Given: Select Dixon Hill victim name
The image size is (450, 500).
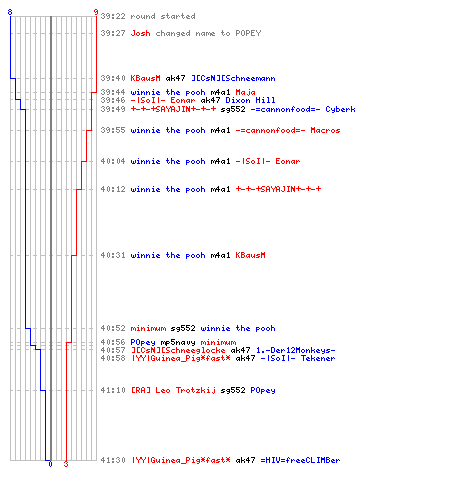Looking at the screenshot, I should [x=250, y=100].
